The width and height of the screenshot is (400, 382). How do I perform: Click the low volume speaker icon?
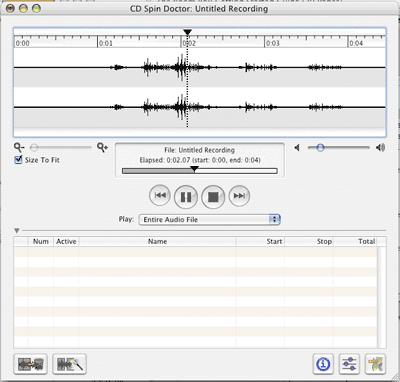point(297,147)
